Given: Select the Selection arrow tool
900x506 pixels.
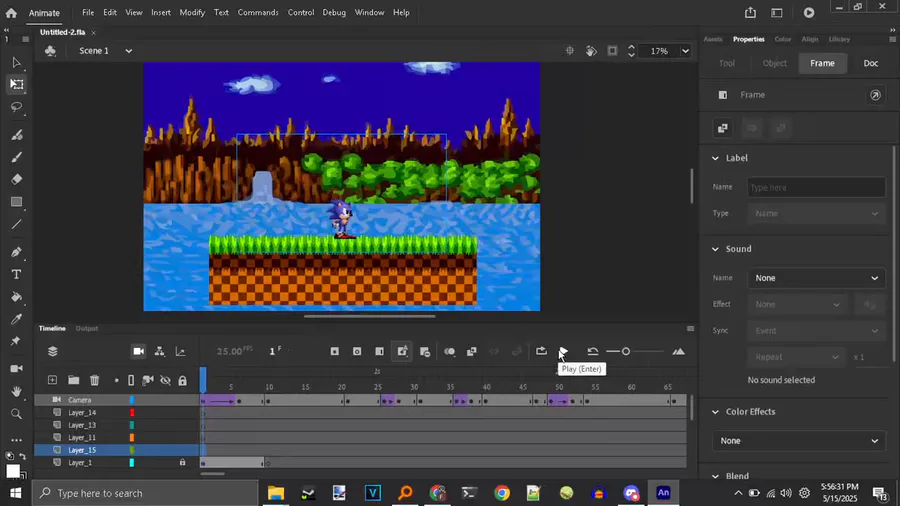Looking at the screenshot, I should point(16,62).
